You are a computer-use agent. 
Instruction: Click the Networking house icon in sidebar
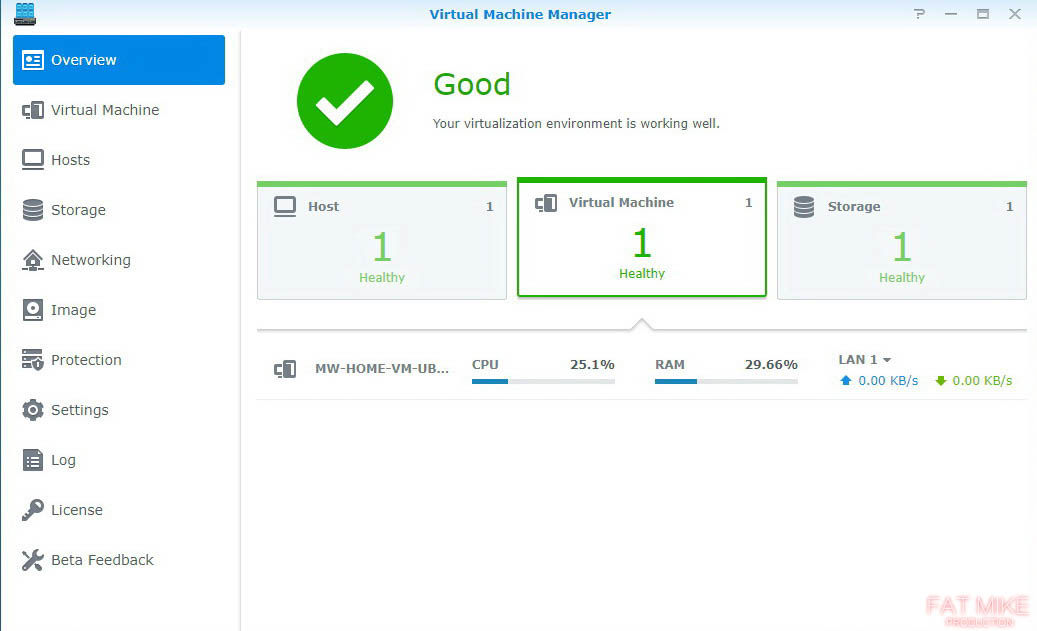(x=32, y=260)
